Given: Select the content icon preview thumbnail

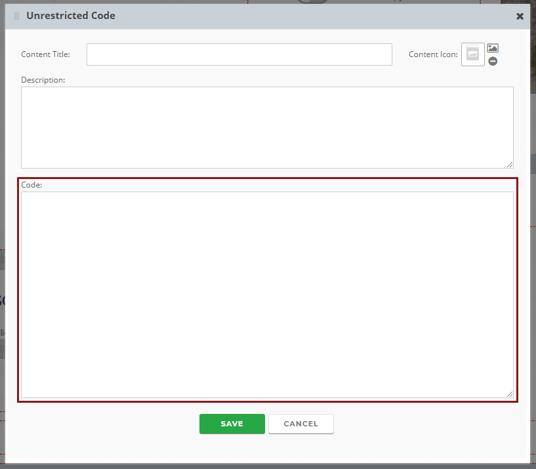Looking at the screenshot, I should tap(473, 54).
